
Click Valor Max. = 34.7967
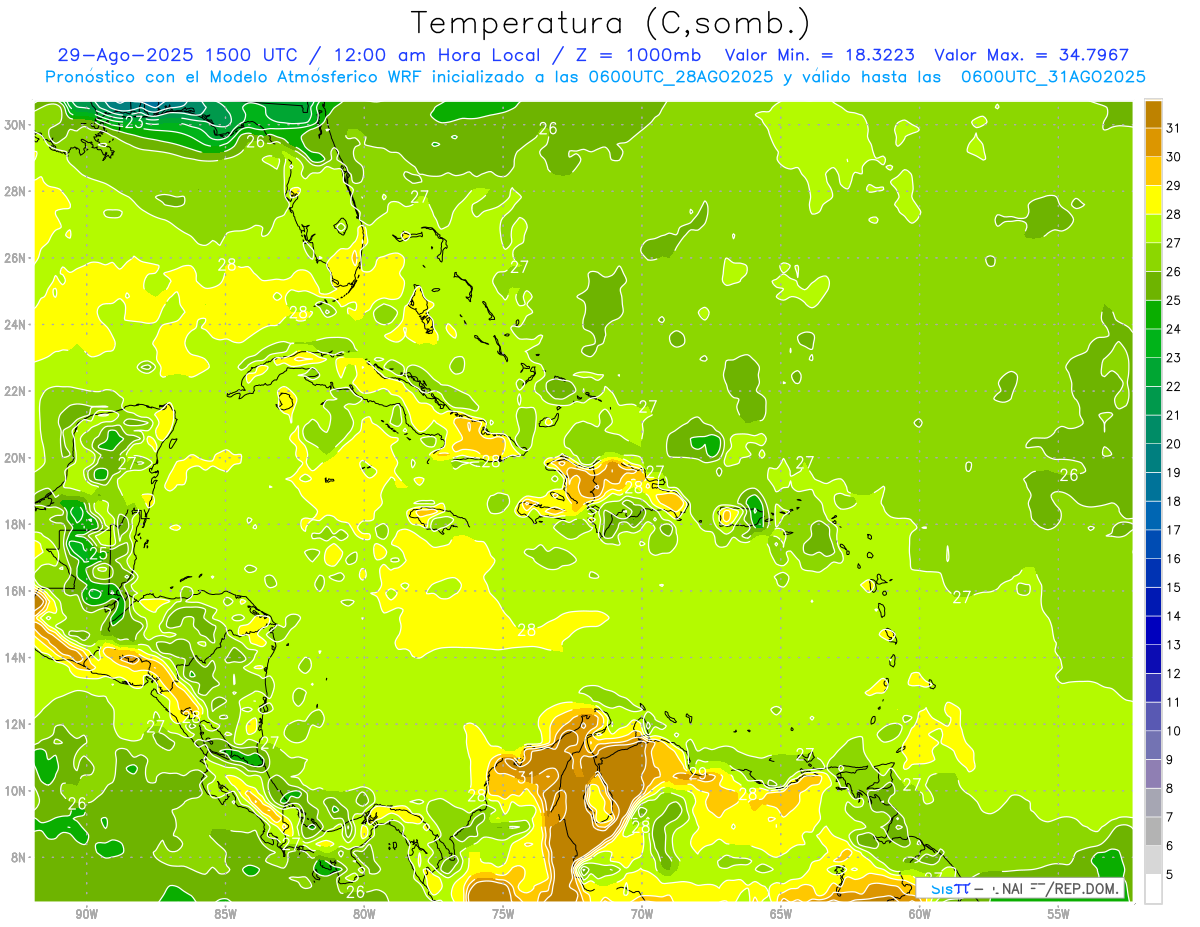1031,55
